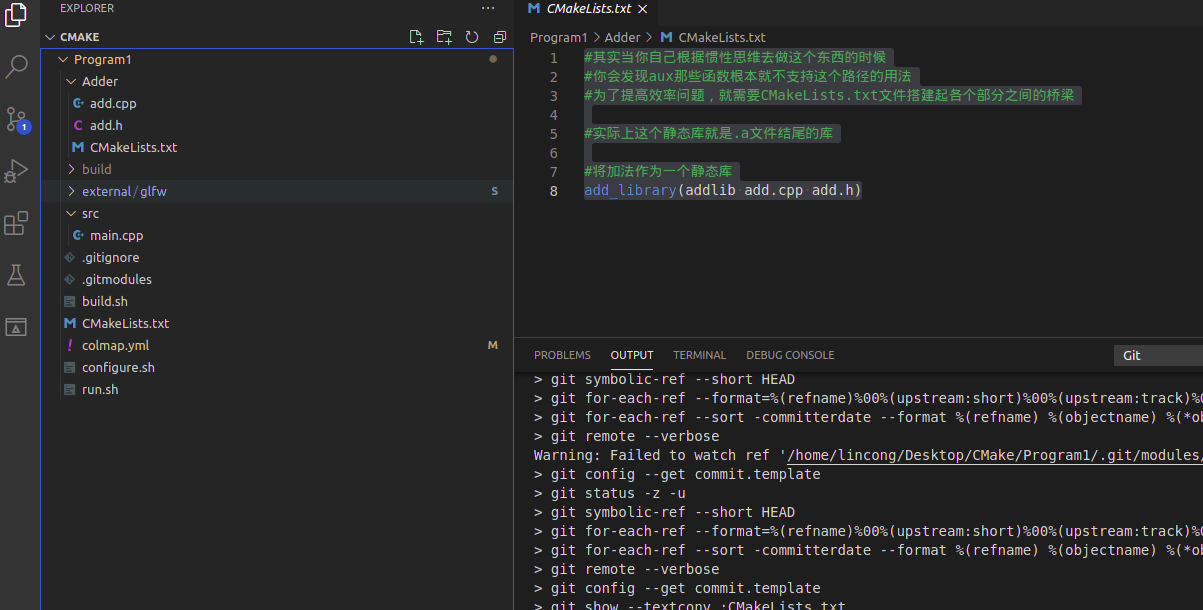This screenshot has height=610, width=1203.
Task: Click the .gitignore file icon
Action: point(70,257)
